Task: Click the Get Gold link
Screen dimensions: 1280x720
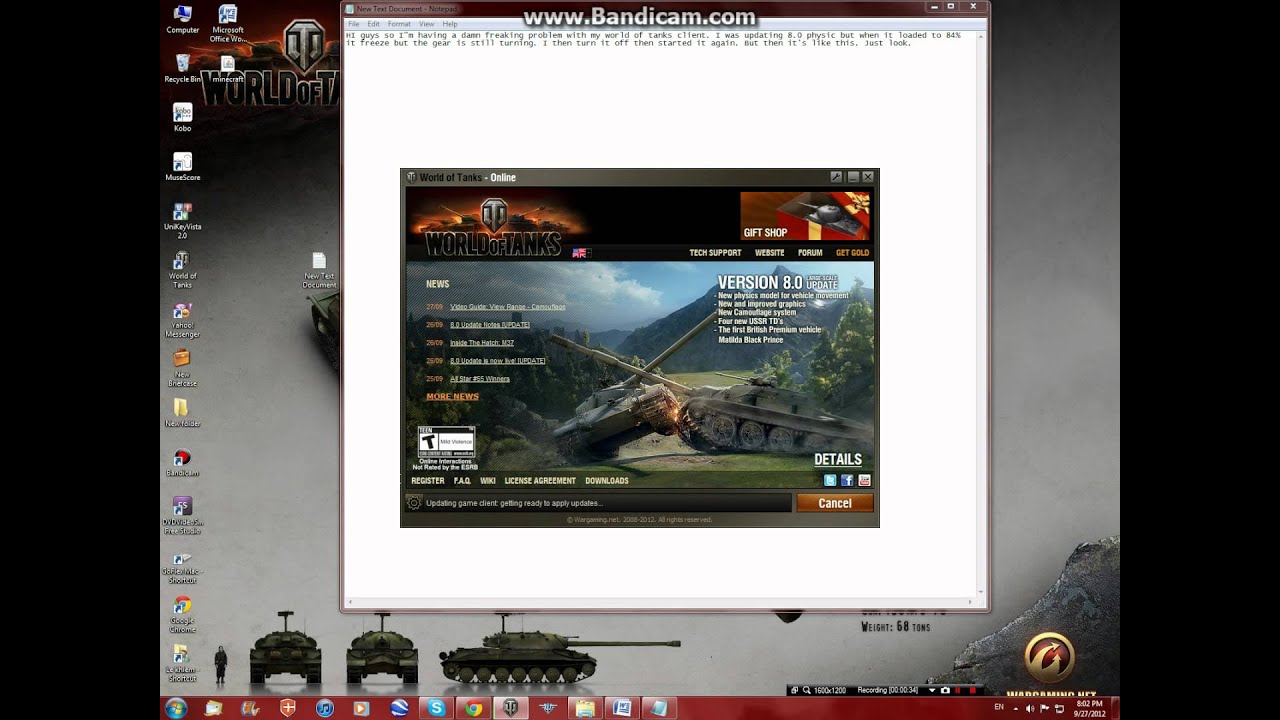Action: (852, 253)
